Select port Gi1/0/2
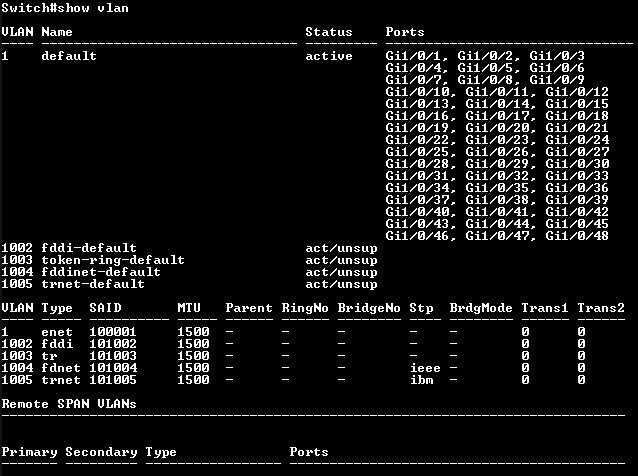The image size is (638, 476). point(487,56)
